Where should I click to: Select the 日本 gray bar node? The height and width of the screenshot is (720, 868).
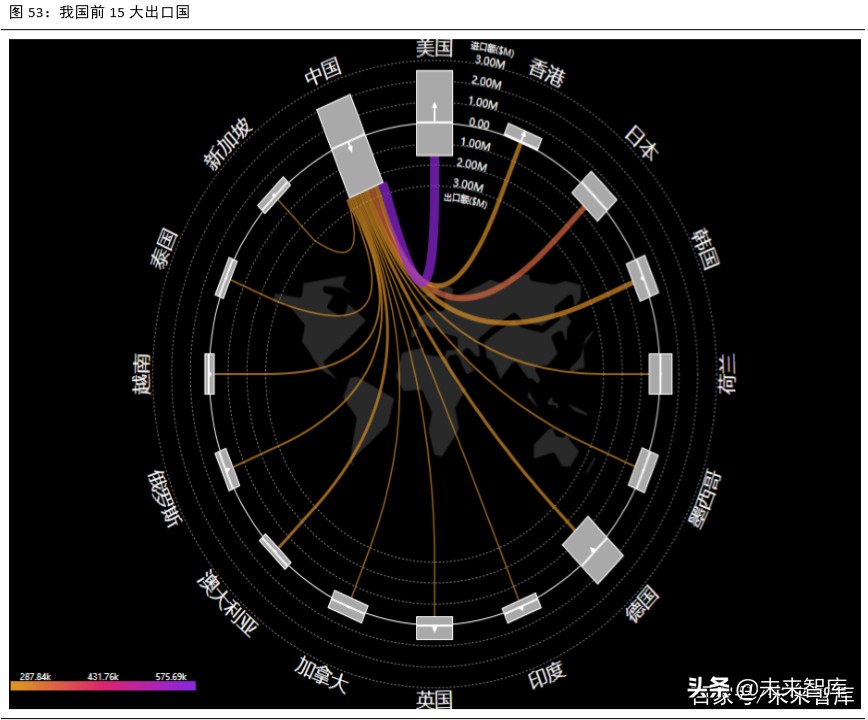coord(594,196)
